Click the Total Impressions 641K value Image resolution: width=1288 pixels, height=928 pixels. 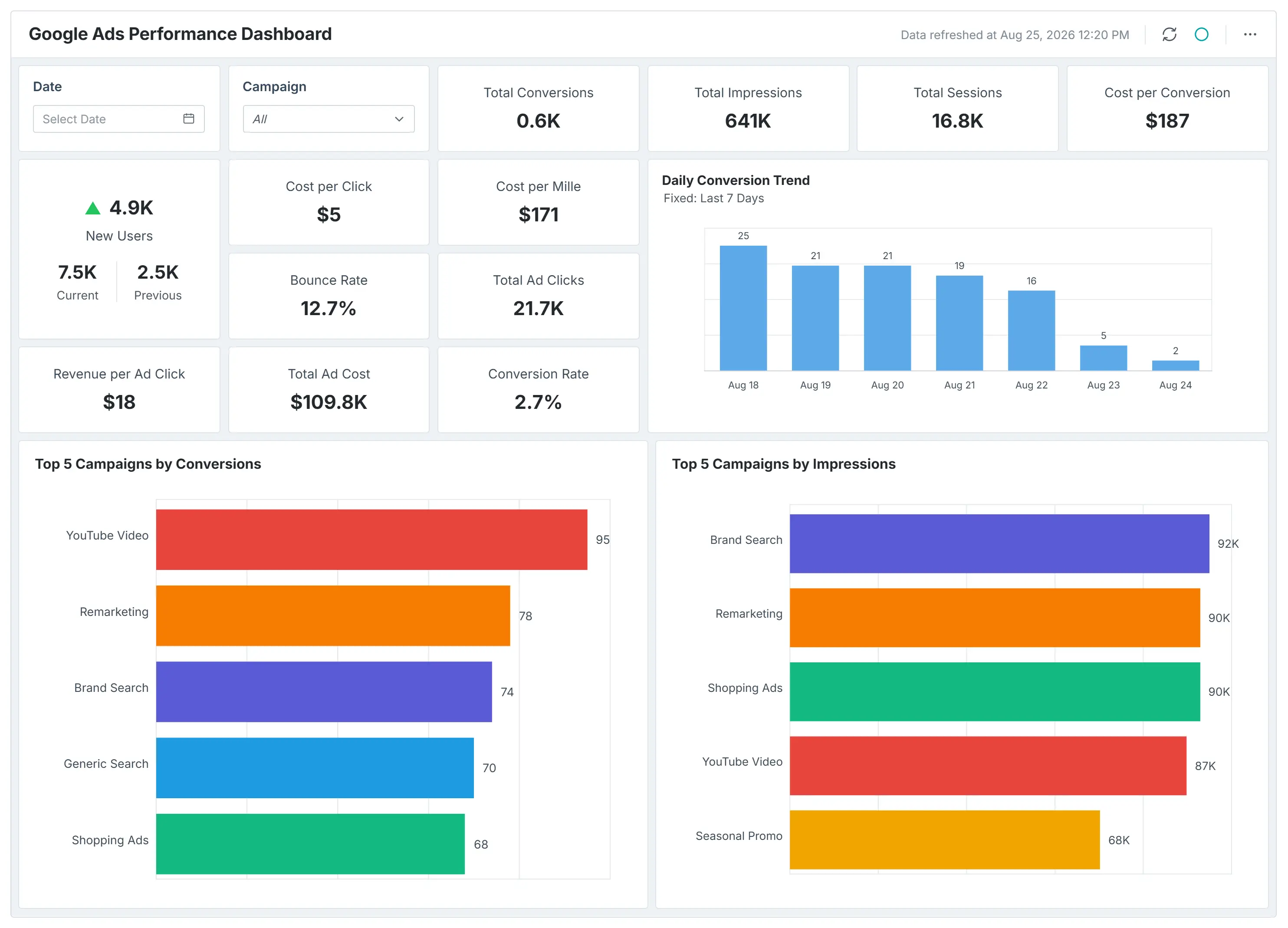748,121
